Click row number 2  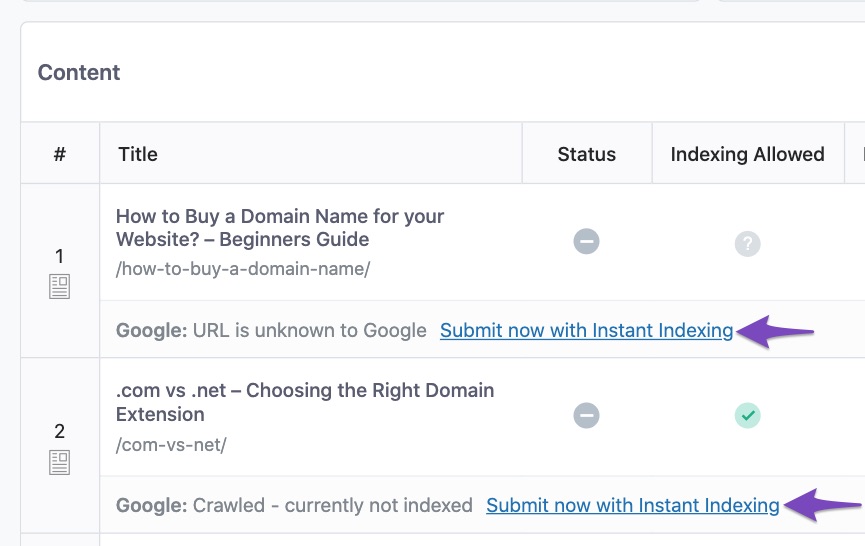(60, 431)
